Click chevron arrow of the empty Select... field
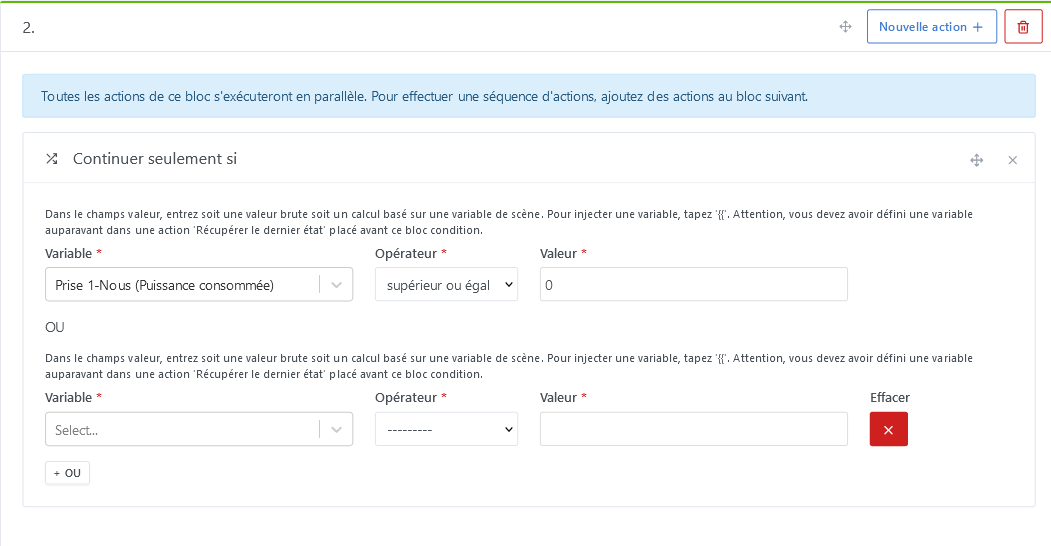Image resolution: width=1051 pixels, height=546 pixels. pyautogui.click(x=336, y=429)
